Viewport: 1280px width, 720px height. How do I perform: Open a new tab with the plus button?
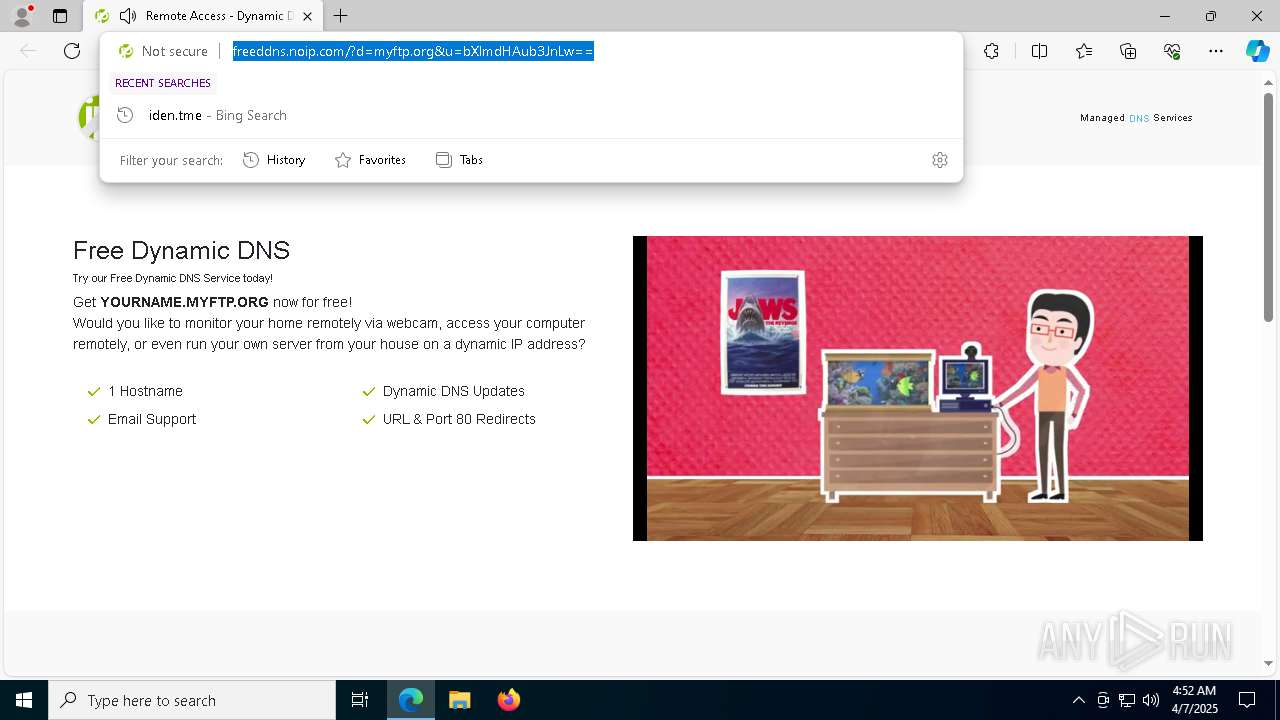[x=341, y=16]
